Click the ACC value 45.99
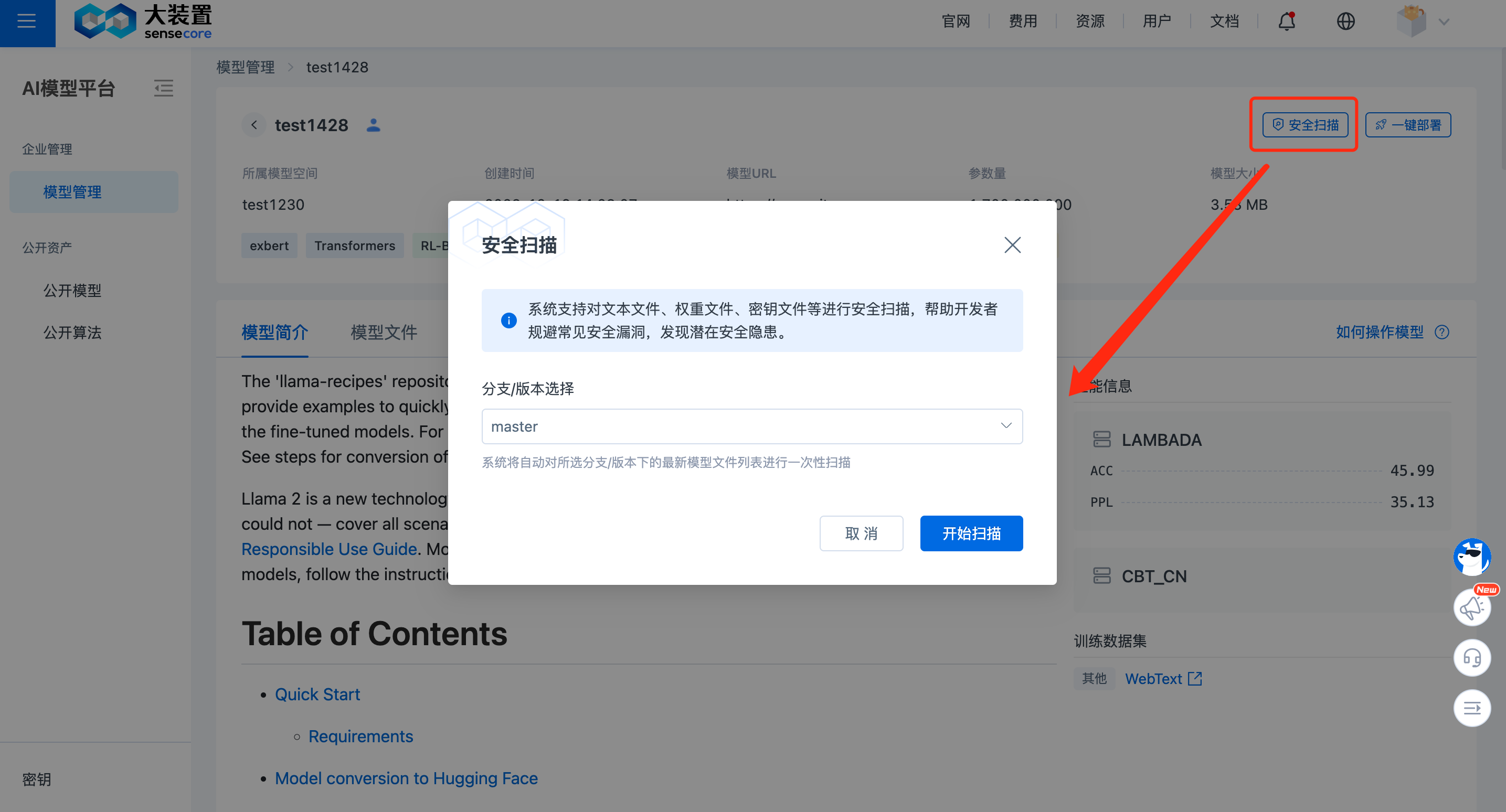1506x812 pixels. tap(1412, 471)
